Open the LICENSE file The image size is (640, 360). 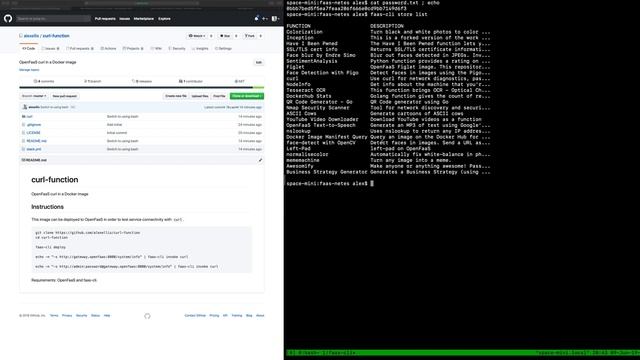pyautogui.click(x=33, y=133)
